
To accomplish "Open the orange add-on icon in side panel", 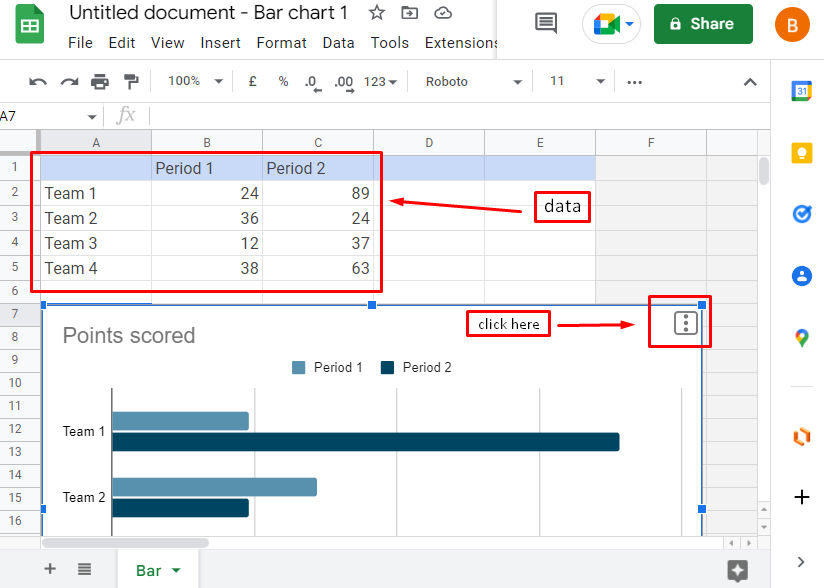I will 801,437.
